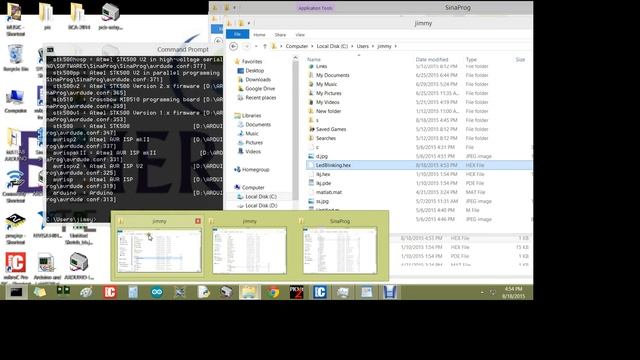Open the pcb-setup desktop icon
The height and width of the screenshot is (360, 640).
point(110,17)
